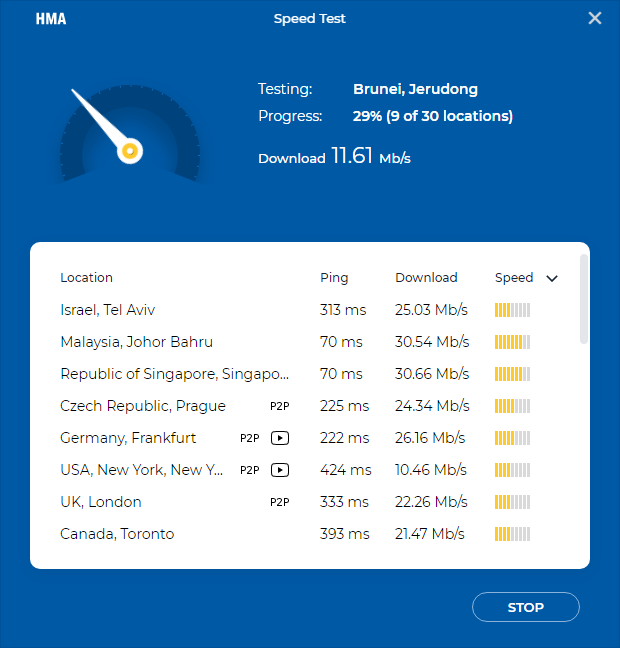Stop the running speed test
The width and height of the screenshot is (620, 648).
point(526,607)
